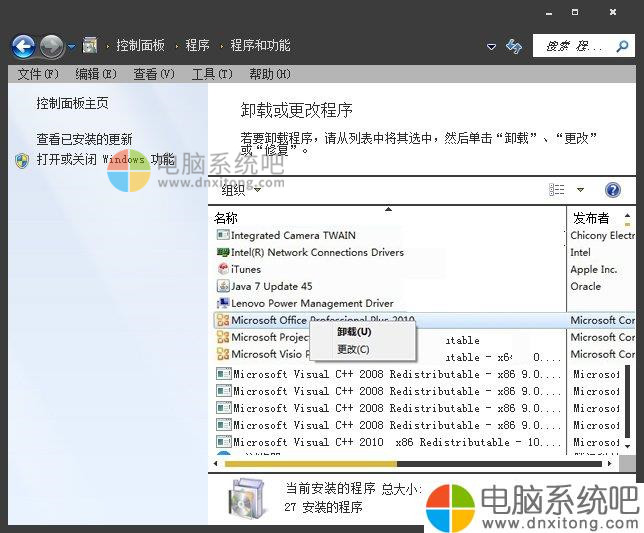Image resolution: width=644 pixels, height=533 pixels.
Task: Click Apple Inc. publisher cell
Action: [593, 269]
